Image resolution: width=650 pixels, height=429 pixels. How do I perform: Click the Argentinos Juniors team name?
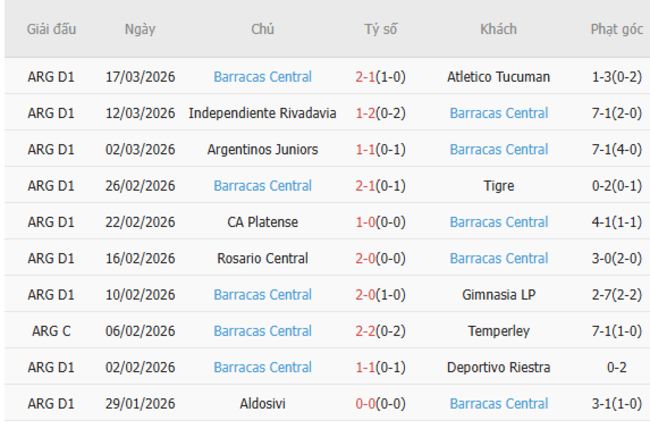262,149
